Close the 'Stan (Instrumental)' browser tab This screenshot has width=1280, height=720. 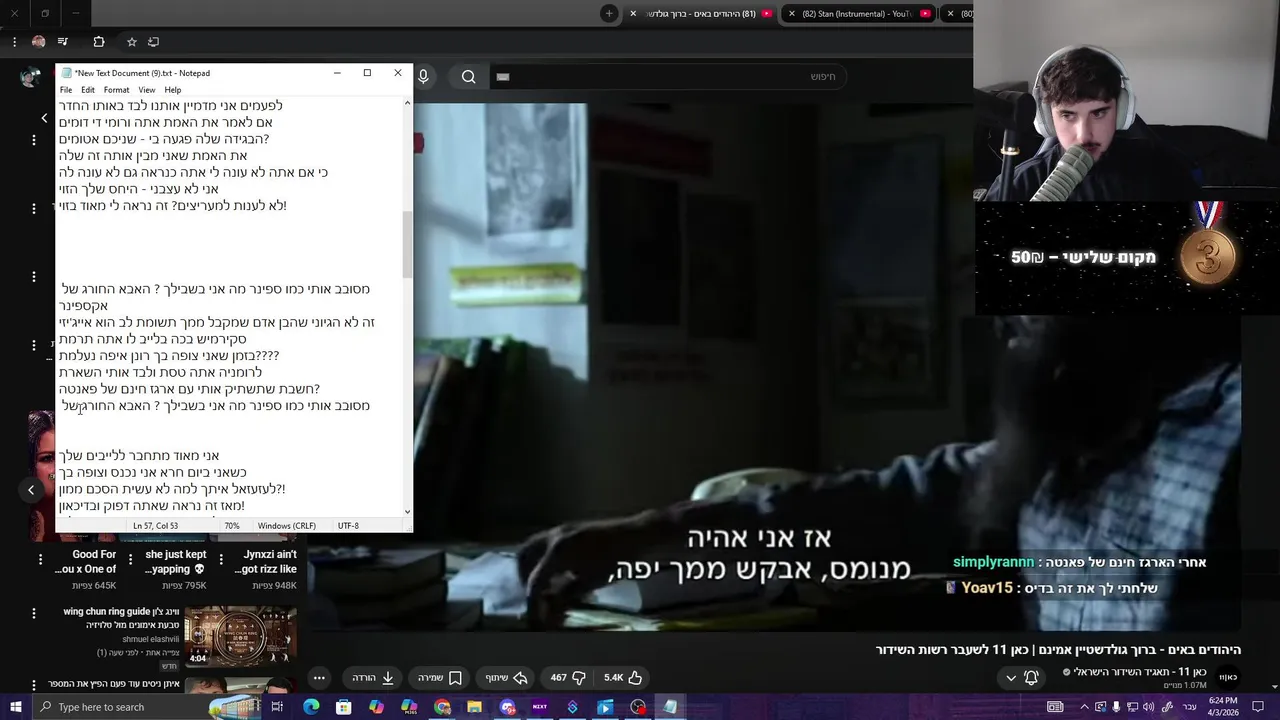(x=792, y=13)
